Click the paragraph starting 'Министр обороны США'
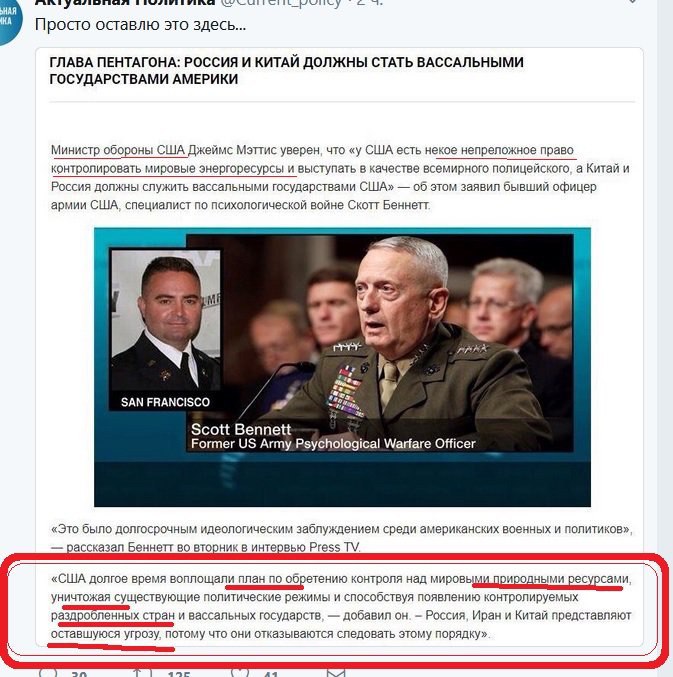This screenshot has width=673, height=677. [x=340, y=177]
